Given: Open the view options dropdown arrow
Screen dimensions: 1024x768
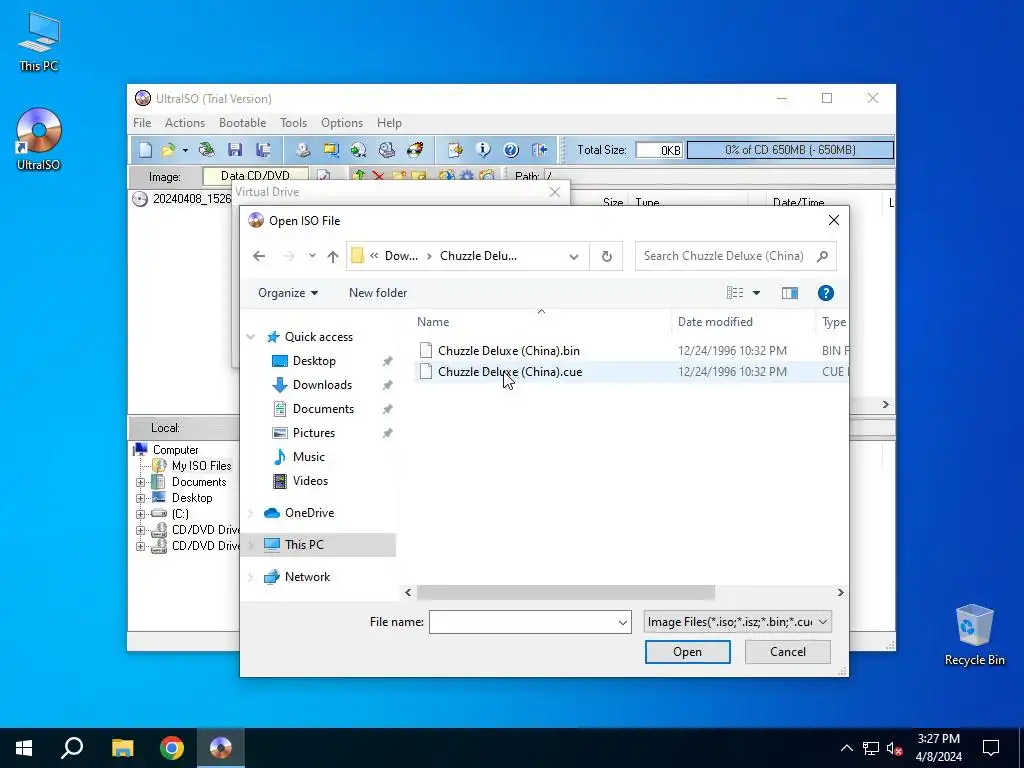Looking at the screenshot, I should [756, 293].
